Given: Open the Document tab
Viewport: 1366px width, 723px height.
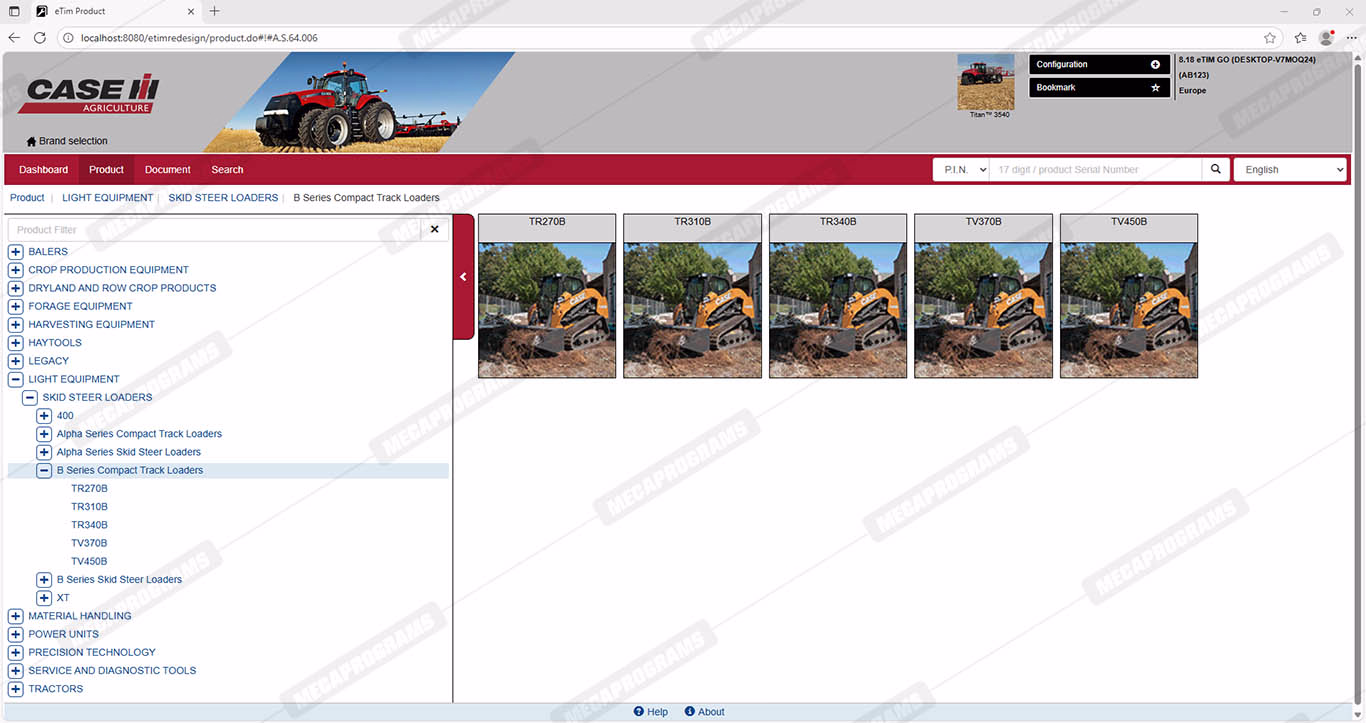Looking at the screenshot, I should click(x=167, y=170).
